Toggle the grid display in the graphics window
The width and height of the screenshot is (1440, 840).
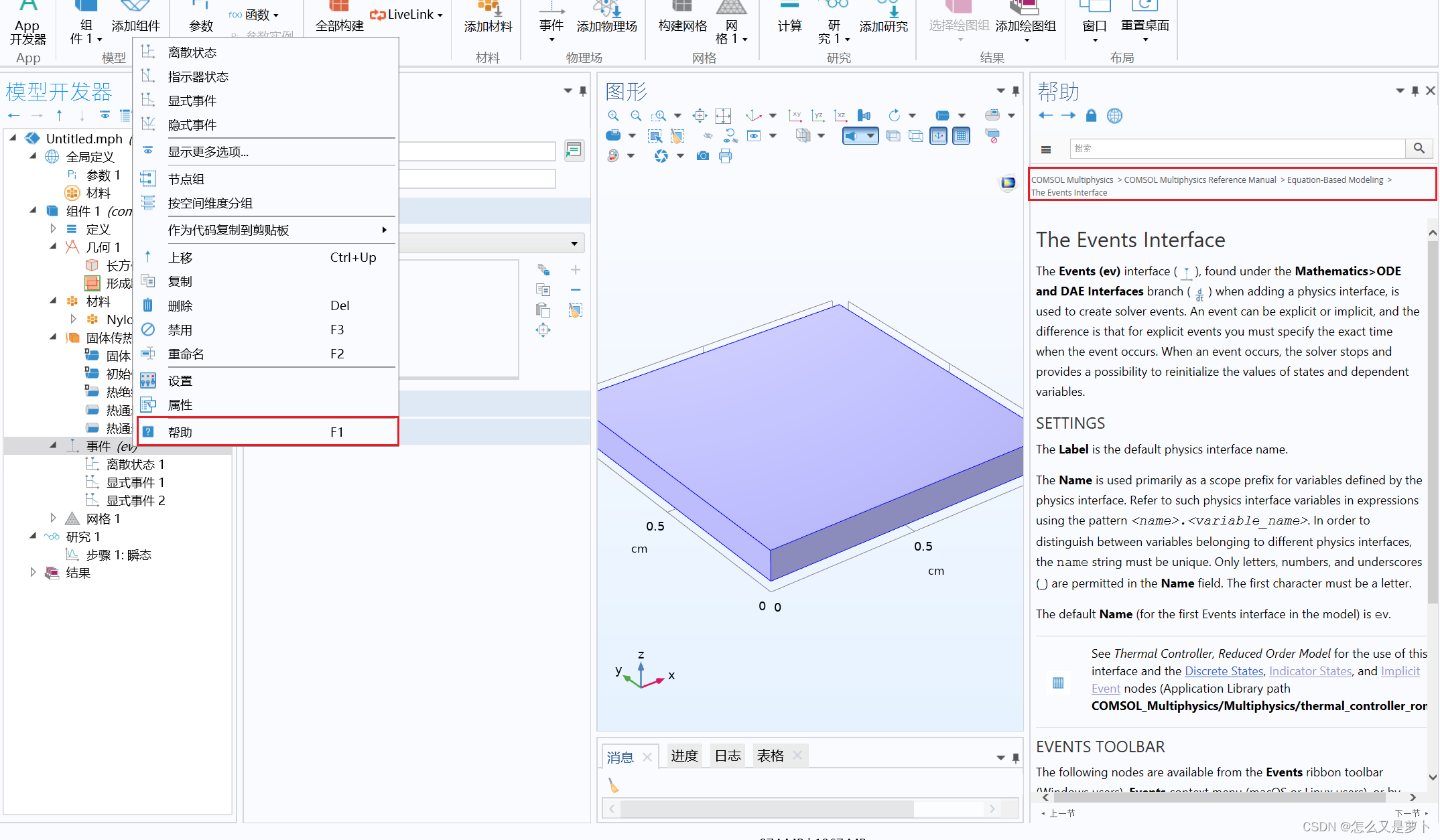[x=961, y=135]
